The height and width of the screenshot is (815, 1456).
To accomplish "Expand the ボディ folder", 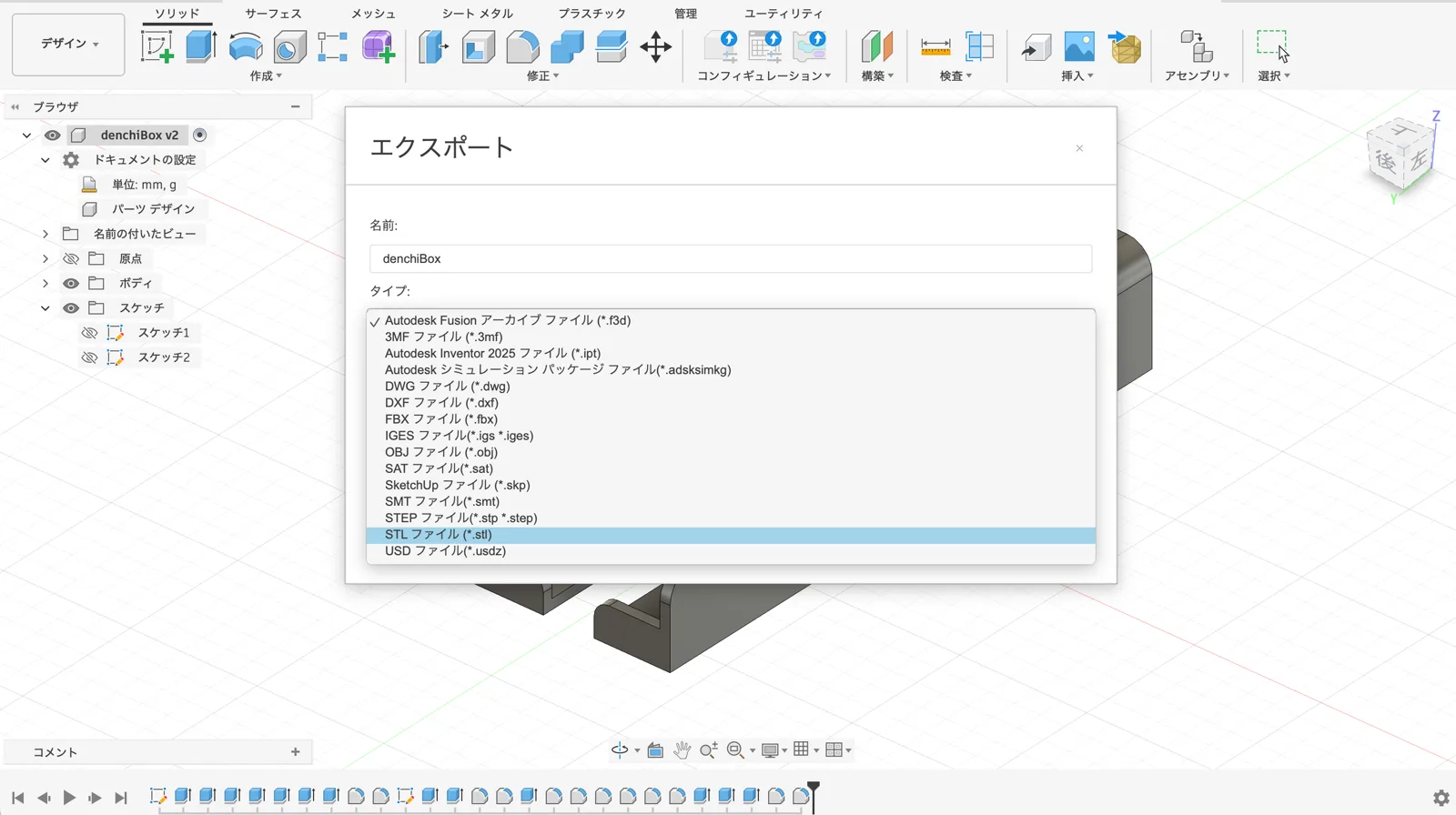I will [x=45, y=284].
